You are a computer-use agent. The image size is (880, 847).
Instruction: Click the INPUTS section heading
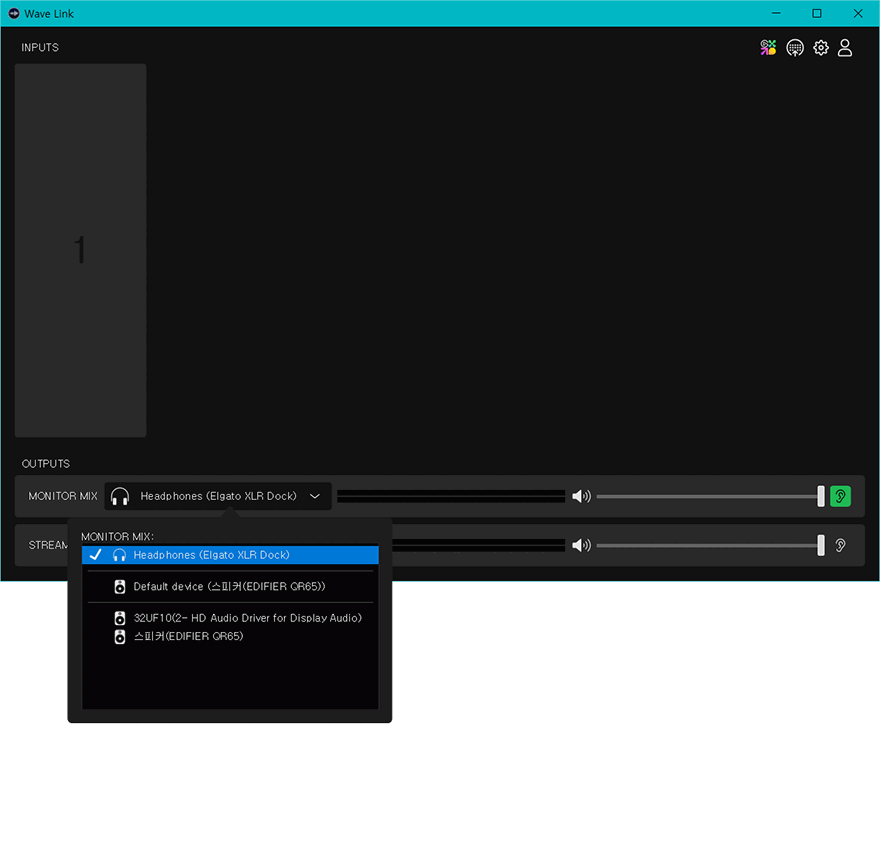pyautogui.click(x=40, y=48)
